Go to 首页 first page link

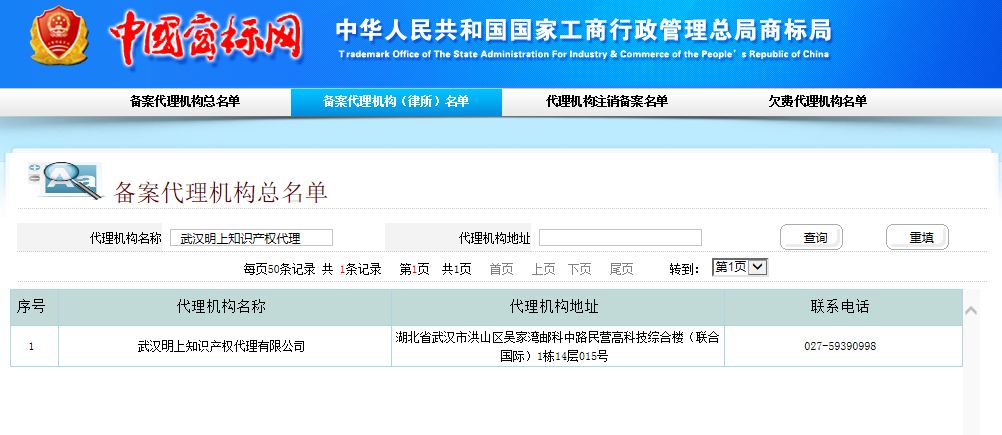(501, 269)
